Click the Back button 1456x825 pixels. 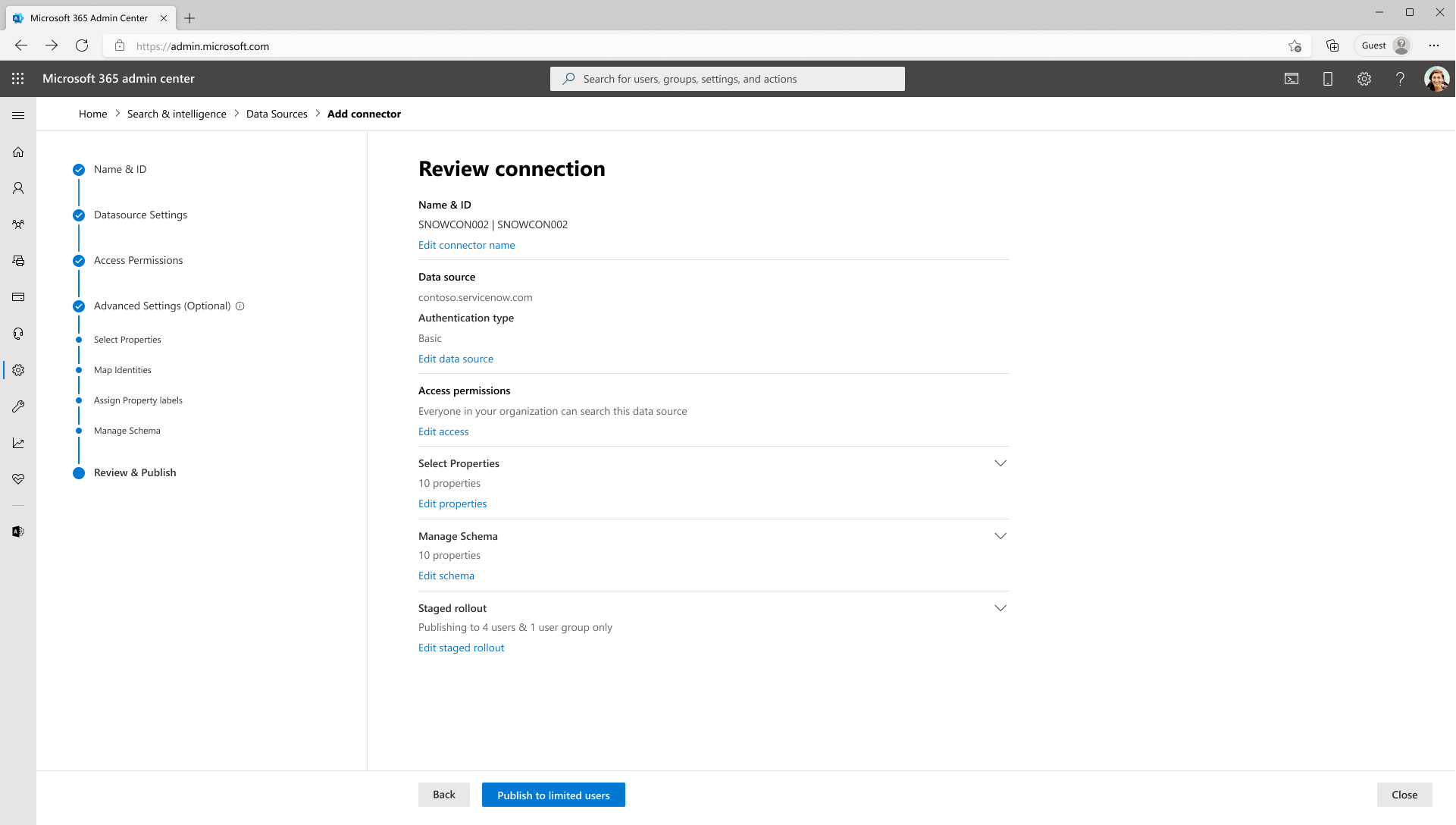(x=443, y=794)
